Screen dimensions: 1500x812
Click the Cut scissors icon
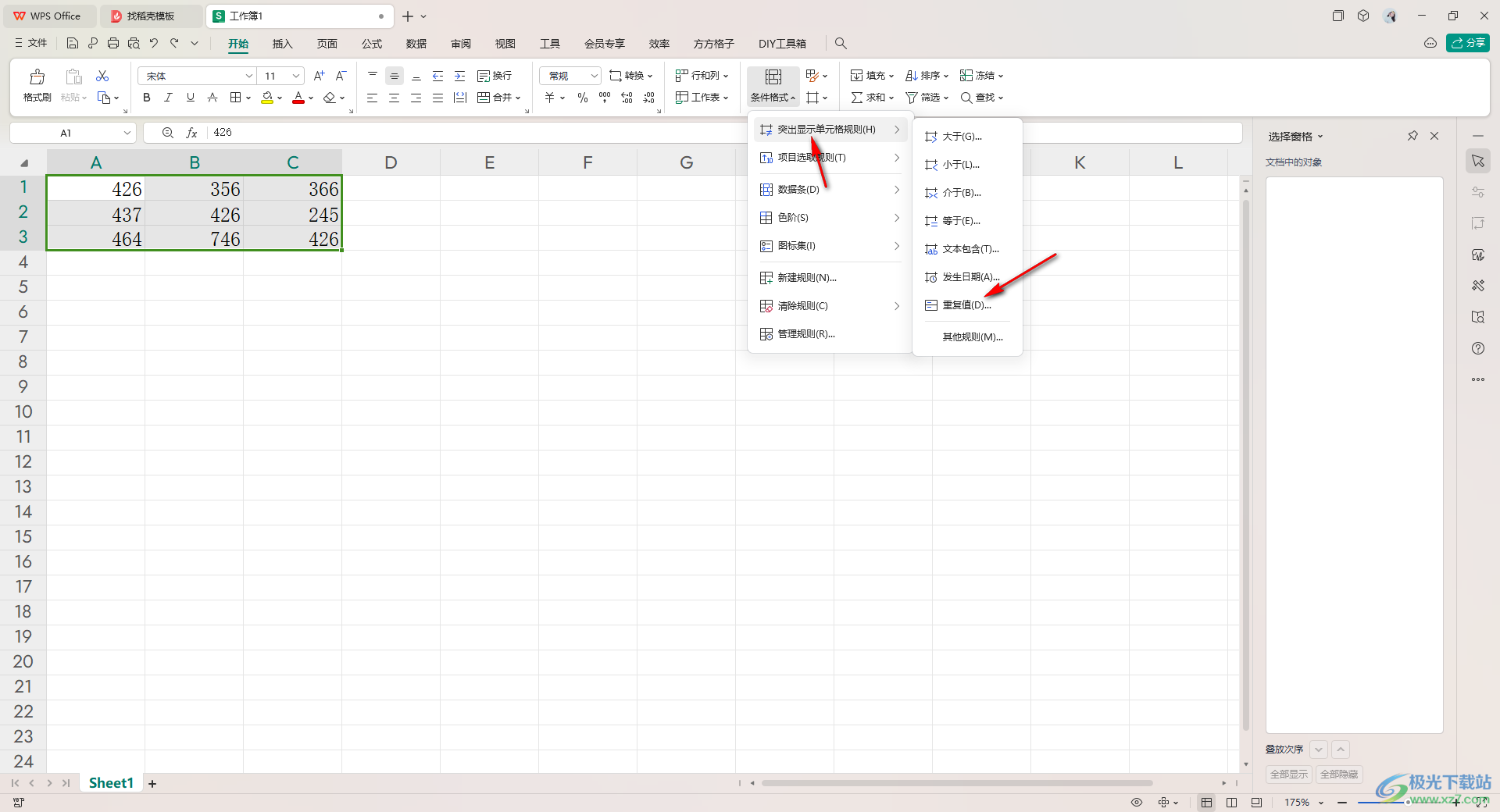coord(102,76)
